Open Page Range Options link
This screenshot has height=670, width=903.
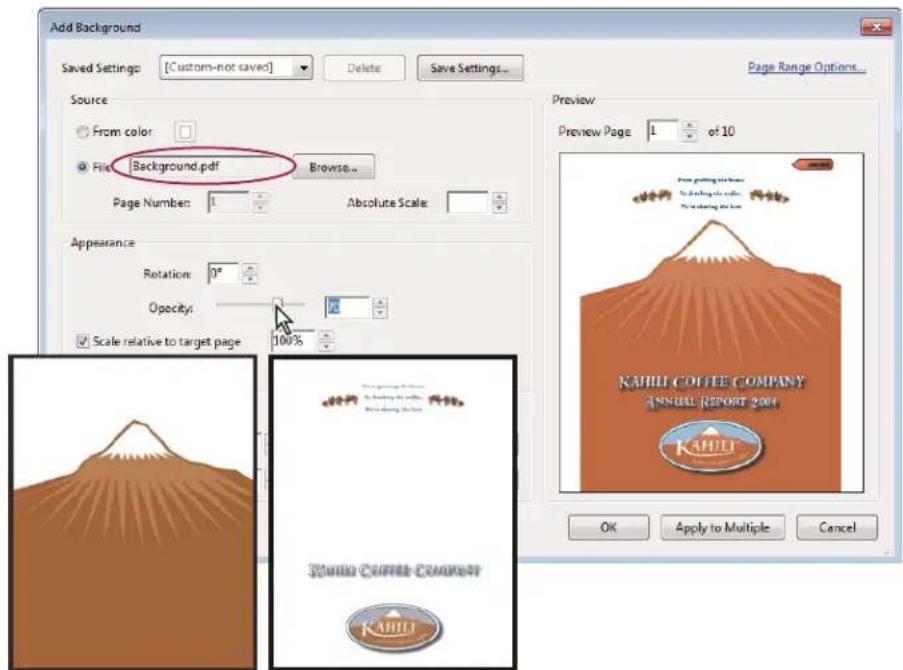(x=806, y=67)
